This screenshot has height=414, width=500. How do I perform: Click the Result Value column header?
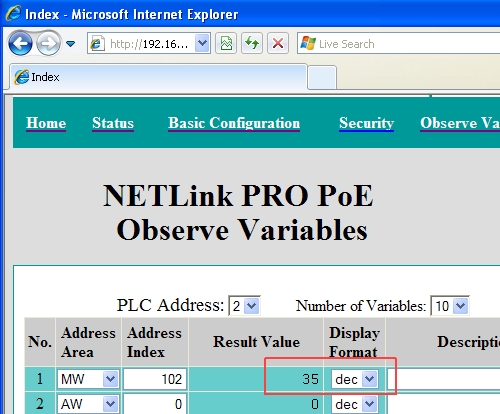[x=256, y=342]
